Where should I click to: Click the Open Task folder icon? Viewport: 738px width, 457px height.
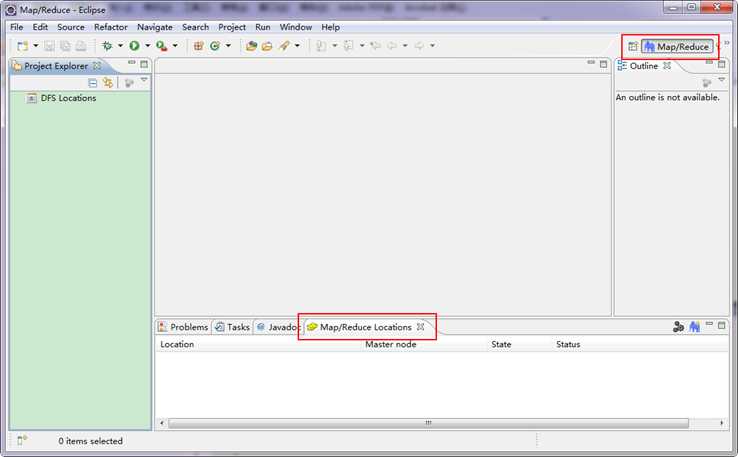267,46
